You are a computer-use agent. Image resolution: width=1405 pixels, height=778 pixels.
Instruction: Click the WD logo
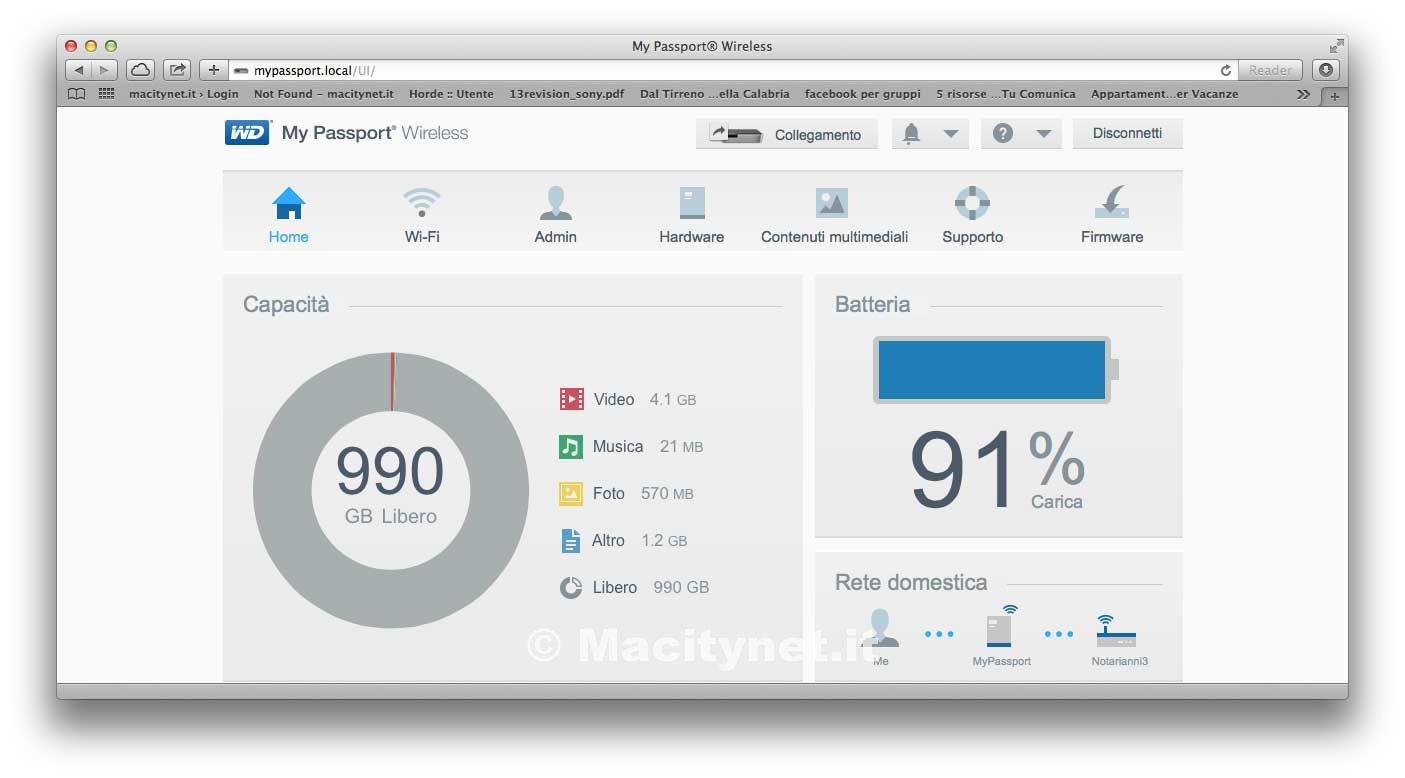pyautogui.click(x=248, y=133)
